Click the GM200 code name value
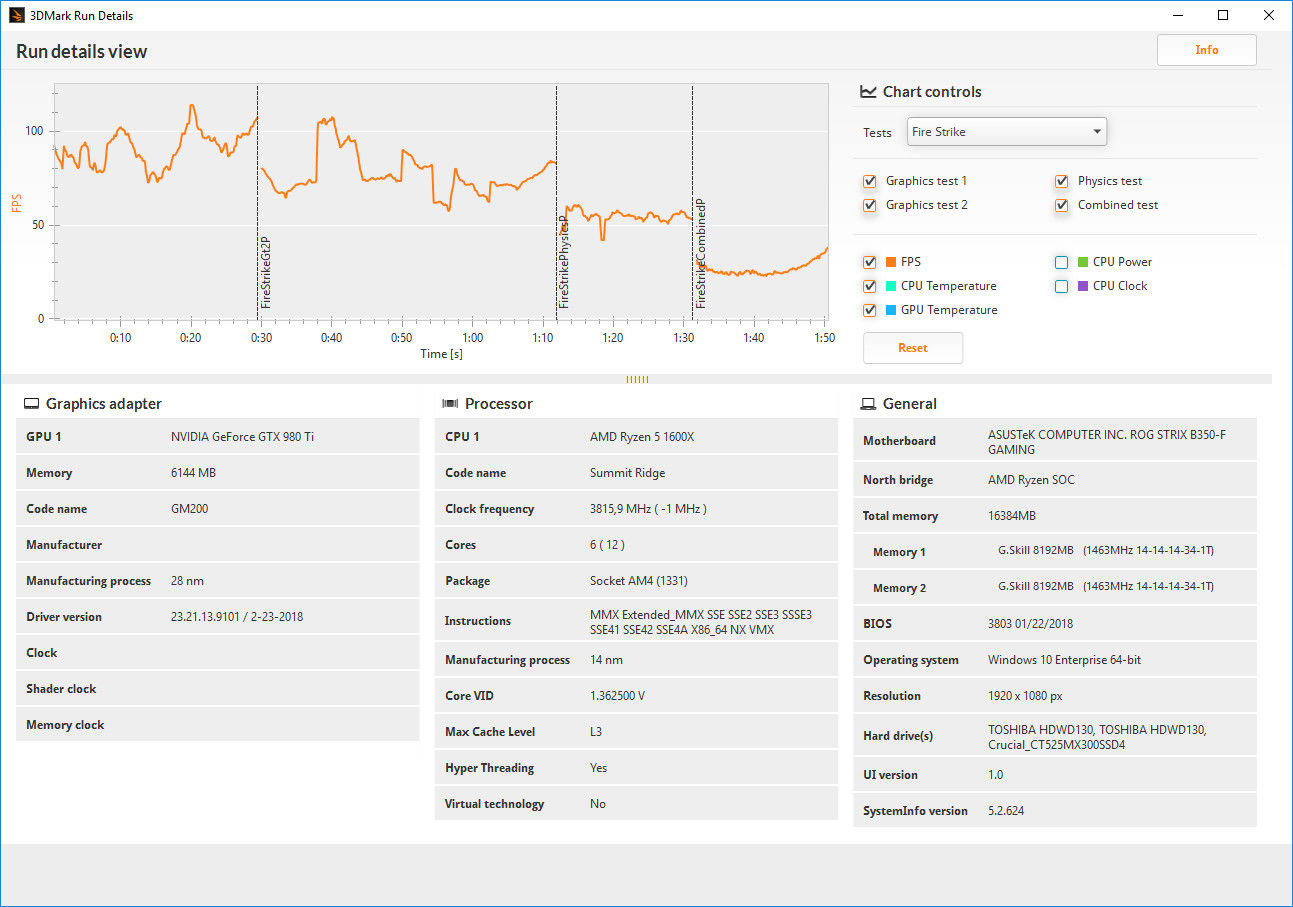Image resolution: width=1293 pixels, height=907 pixels. click(189, 509)
